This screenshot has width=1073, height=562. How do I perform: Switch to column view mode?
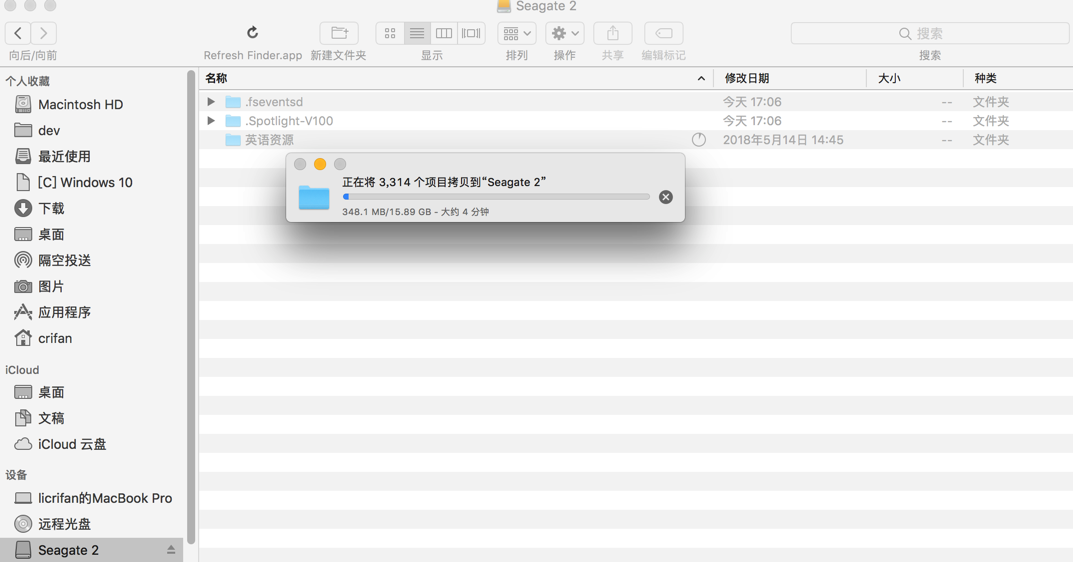pos(444,33)
